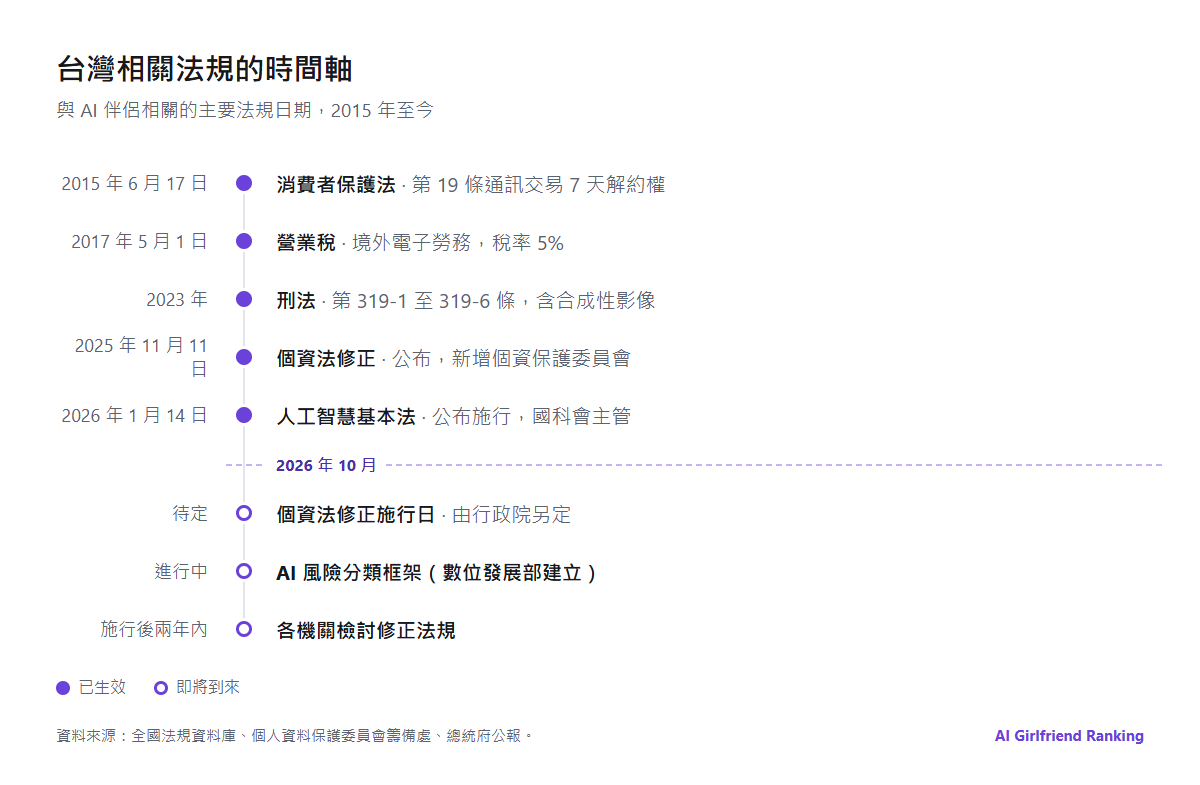Click the AI 風險分類框架 entry text
The height and width of the screenshot is (785, 1200).
point(437,573)
